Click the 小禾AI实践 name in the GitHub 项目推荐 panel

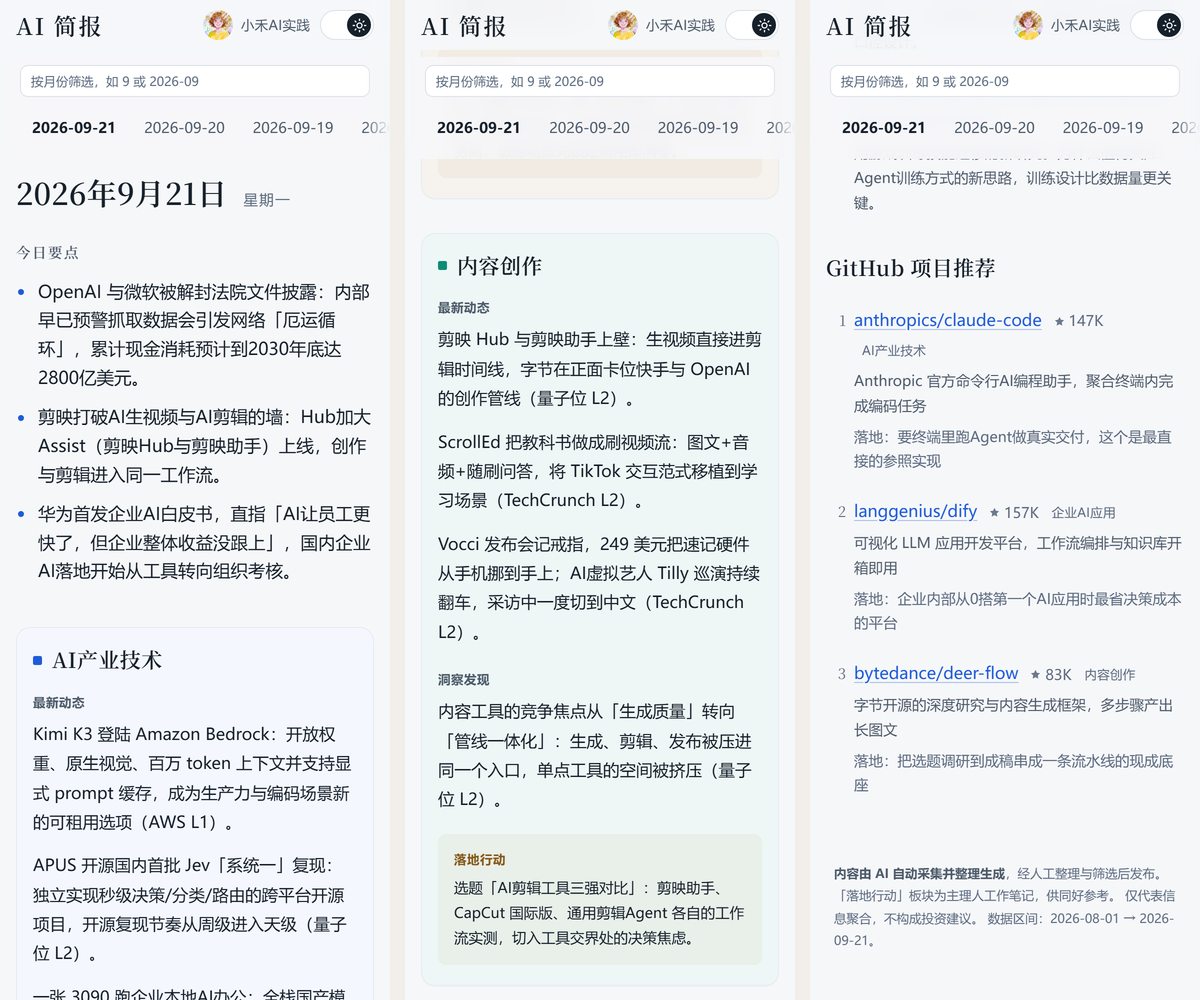[1085, 27]
